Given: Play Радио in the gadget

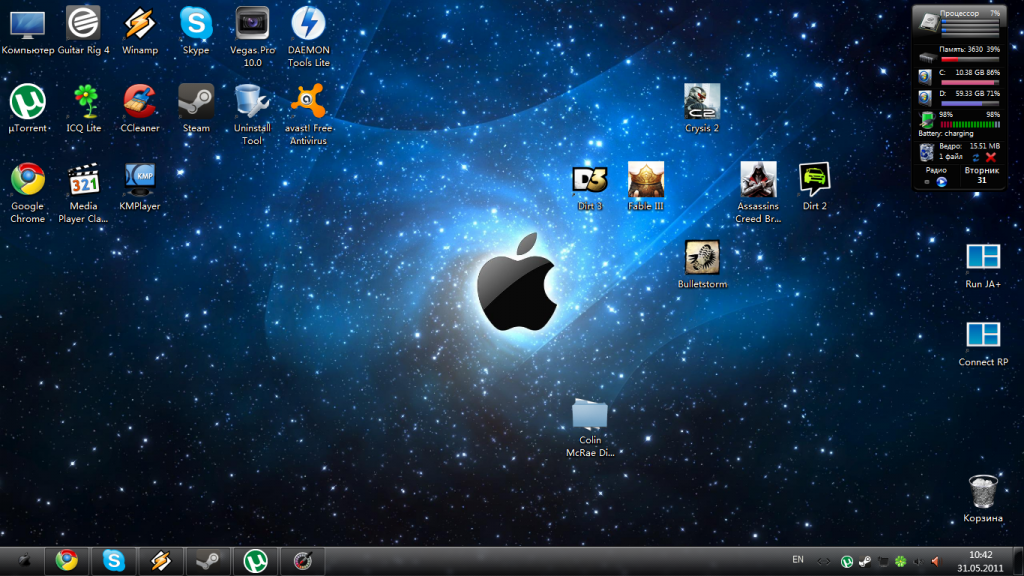Looking at the screenshot, I should [942, 182].
